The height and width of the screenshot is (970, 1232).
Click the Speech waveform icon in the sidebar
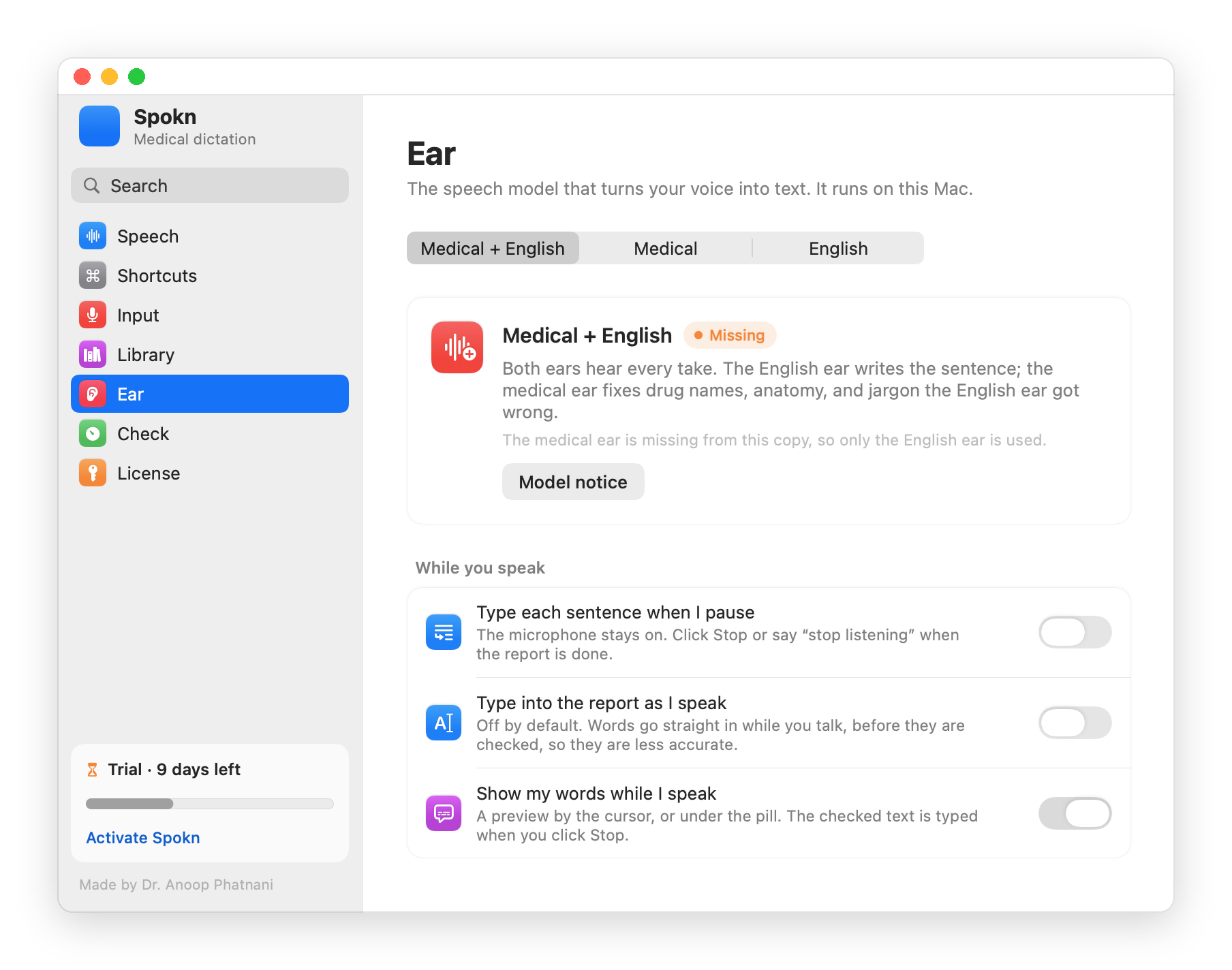point(93,236)
